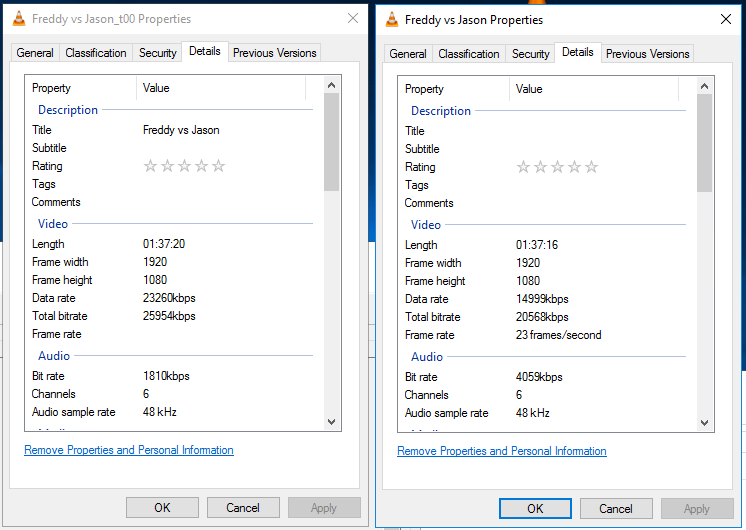
Task: Click Value column header in Freddy vs Jason_t00 window
Action: pos(221,88)
